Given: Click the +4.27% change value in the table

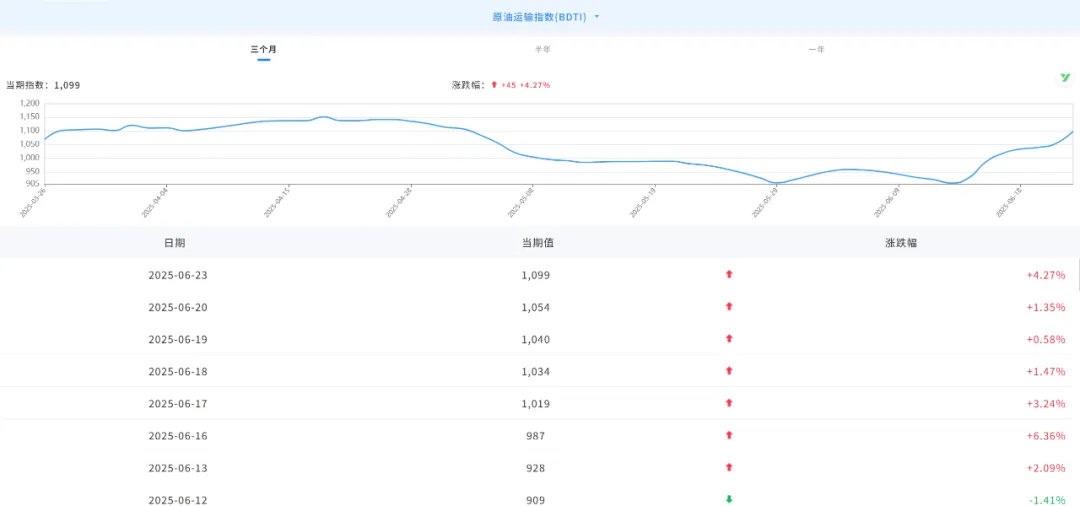Looking at the screenshot, I should point(1045,275).
